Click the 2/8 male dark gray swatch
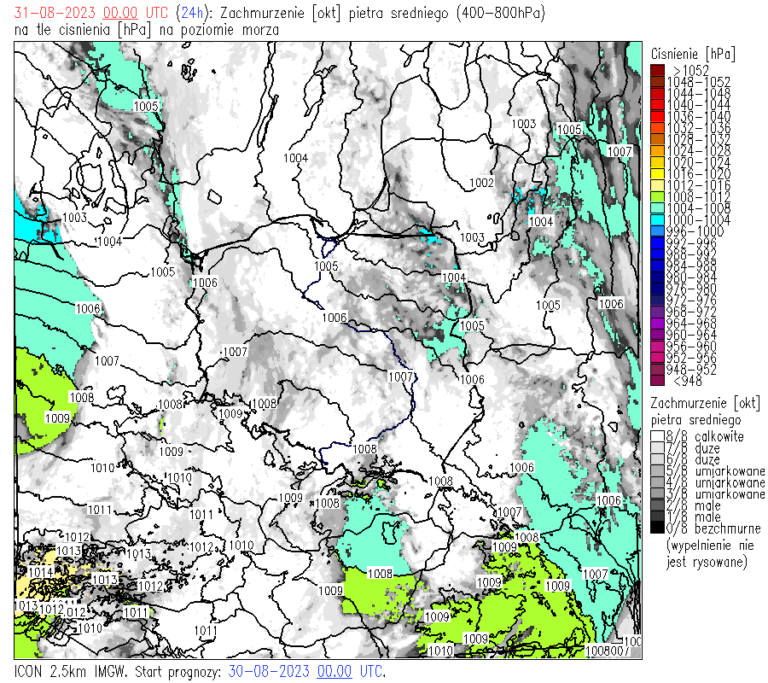This screenshot has width=768, height=683. tap(656, 506)
